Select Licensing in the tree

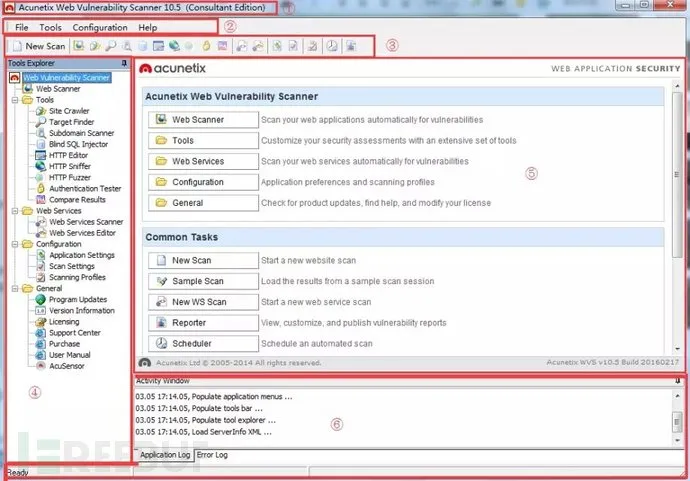64,322
